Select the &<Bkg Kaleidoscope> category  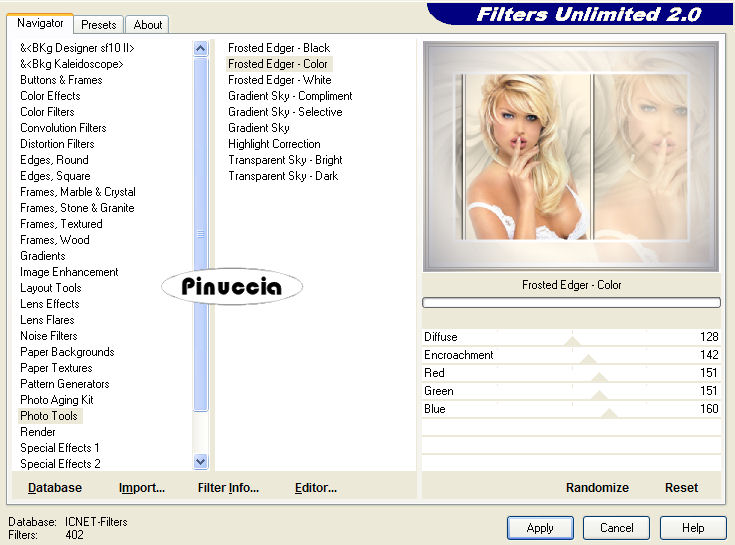[72, 64]
